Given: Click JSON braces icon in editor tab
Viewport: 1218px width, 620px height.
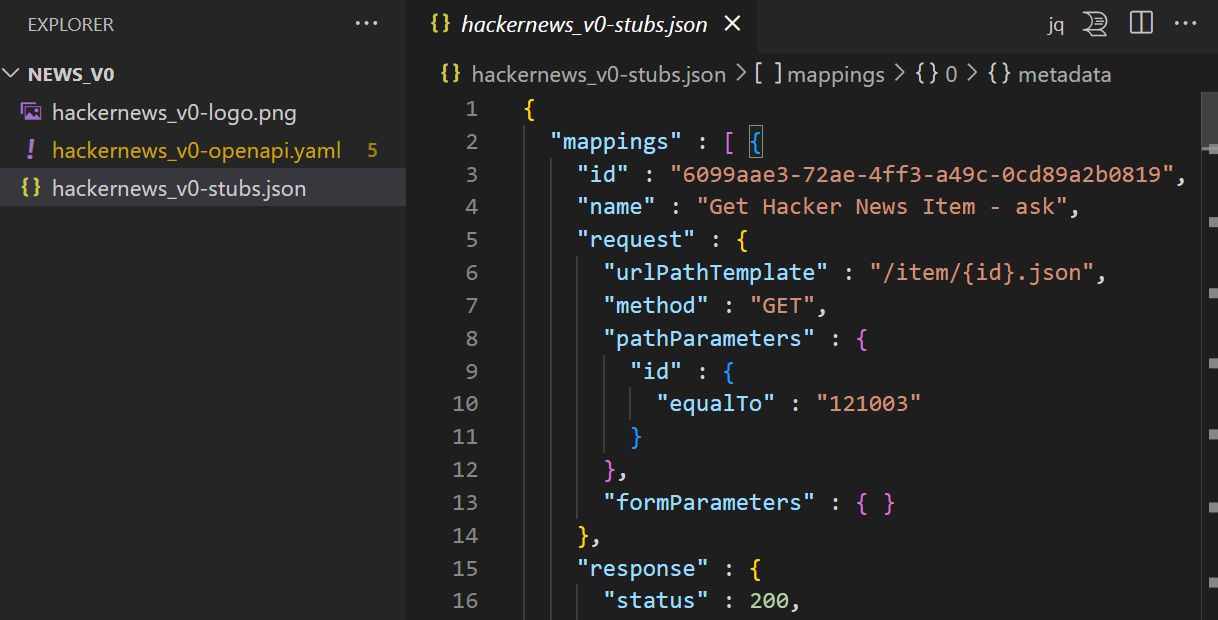Looking at the screenshot, I should [x=440, y=24].
